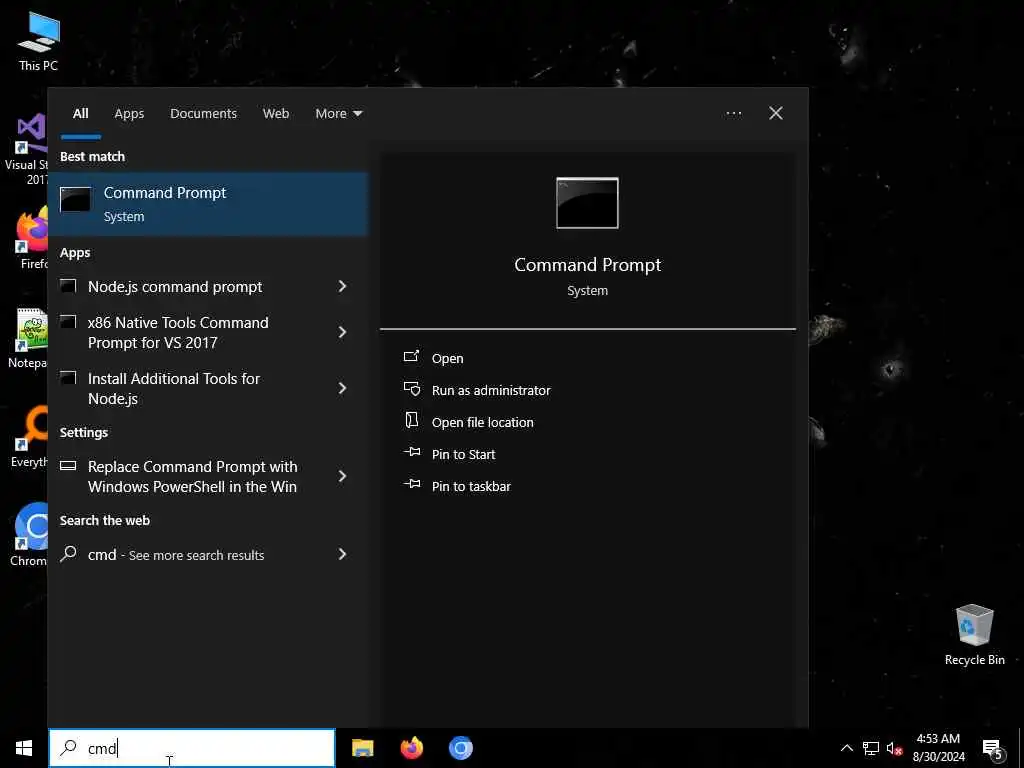Launch Firefox from the taskbar
The height and width of the screenshot is (768, 1024).
[411, 748]
